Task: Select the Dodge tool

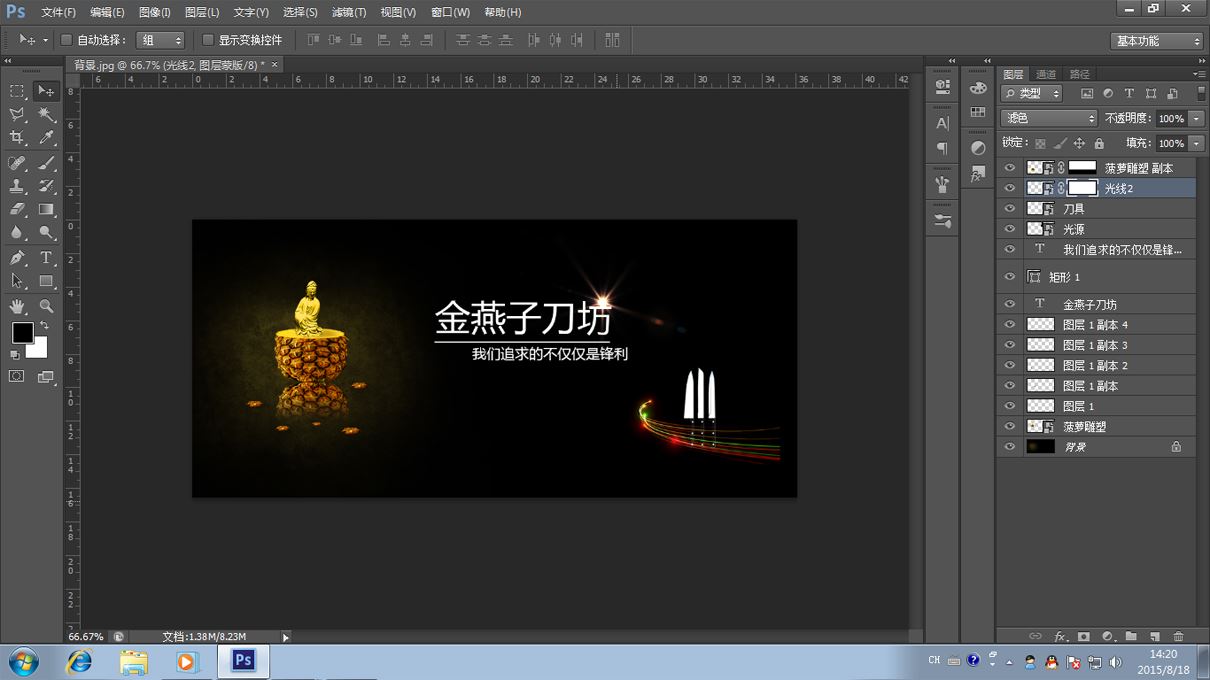Action: (x=46, y=233)
